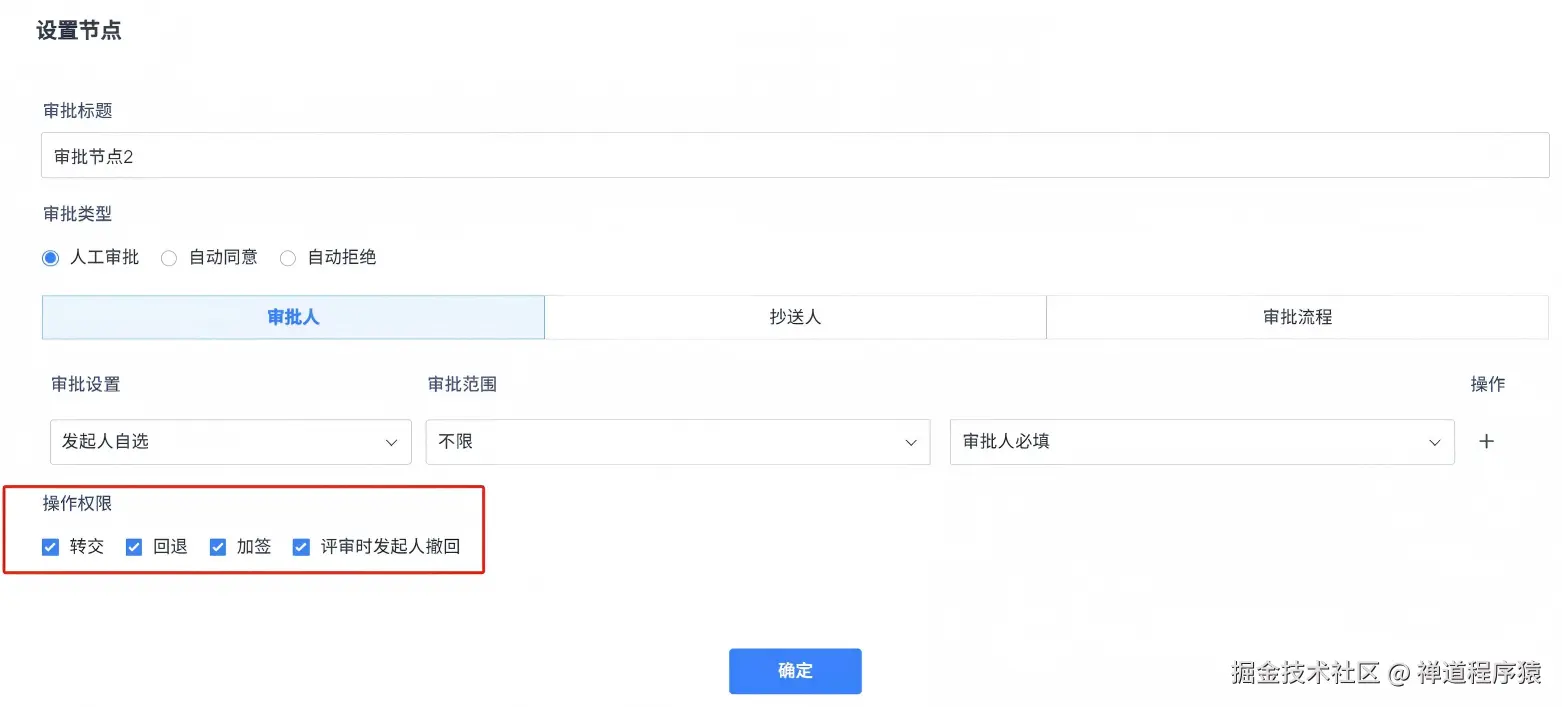Click the 操作权限 section label
This screenshot has width=1562, height=707.
pos(78,503)
